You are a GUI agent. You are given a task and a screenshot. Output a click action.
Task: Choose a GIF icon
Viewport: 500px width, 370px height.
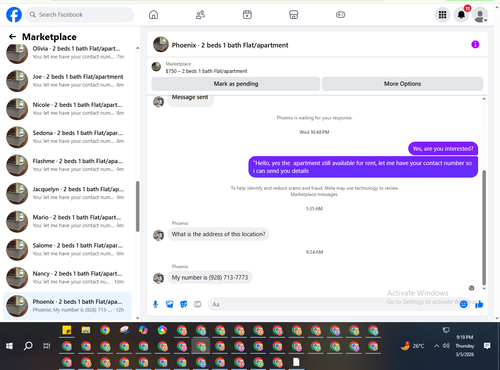[x=198, y=304]
